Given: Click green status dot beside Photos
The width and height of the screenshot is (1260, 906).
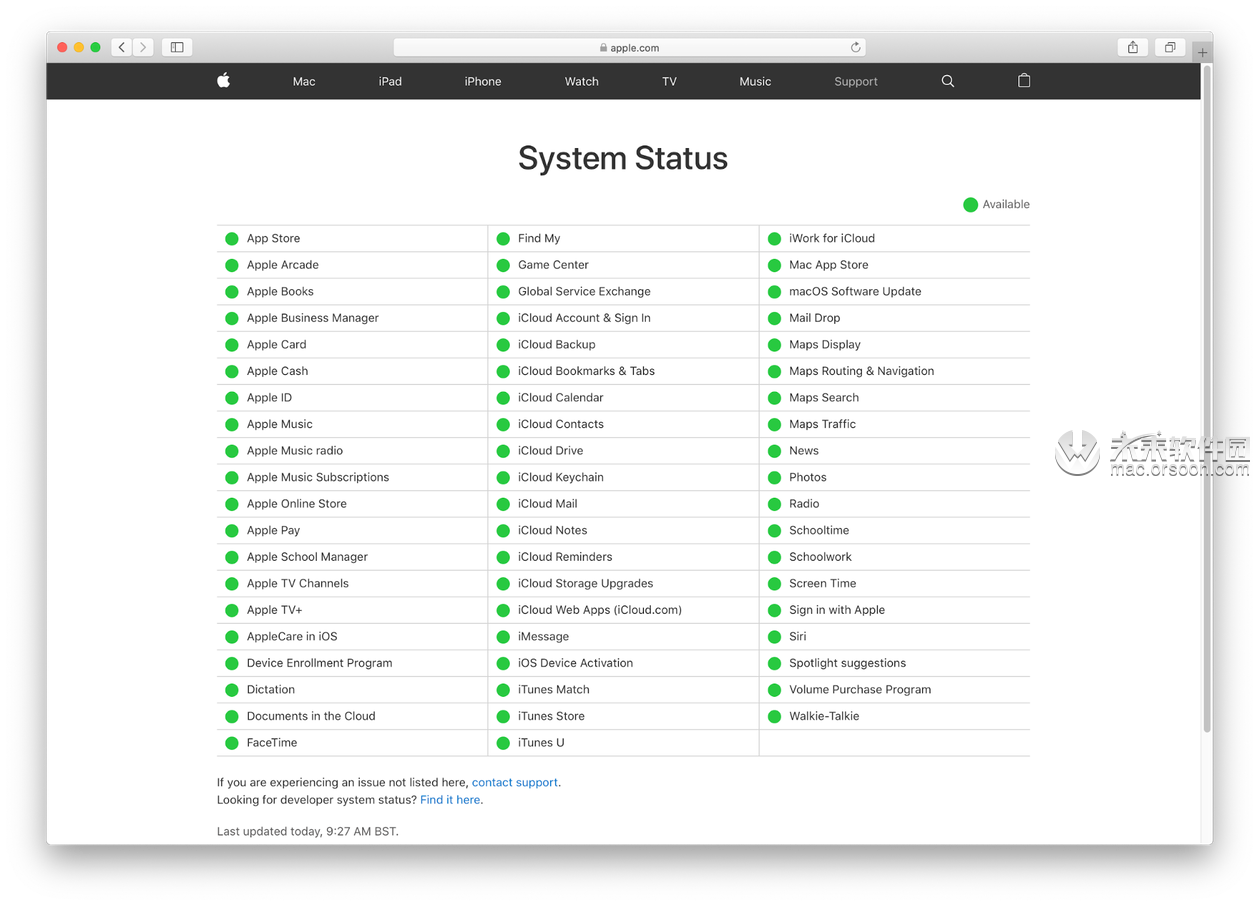Looking at the screenshot, I should (x=774, y=477).
